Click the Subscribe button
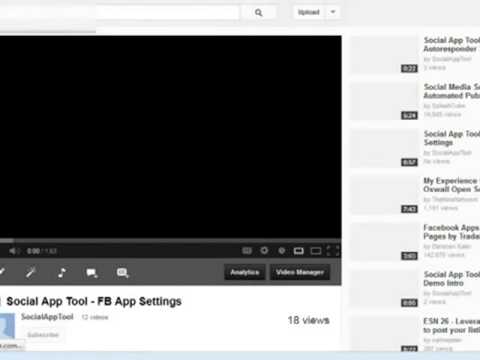 43,334
